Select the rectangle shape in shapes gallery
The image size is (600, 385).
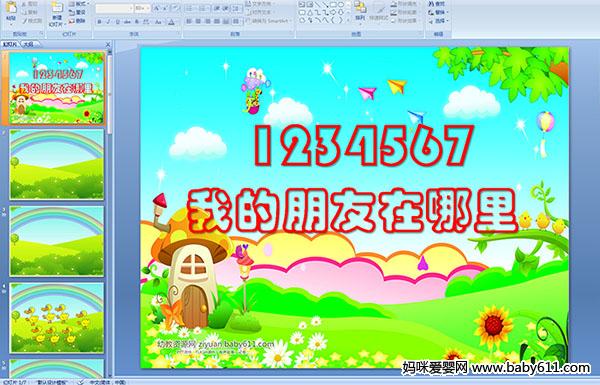333,5
